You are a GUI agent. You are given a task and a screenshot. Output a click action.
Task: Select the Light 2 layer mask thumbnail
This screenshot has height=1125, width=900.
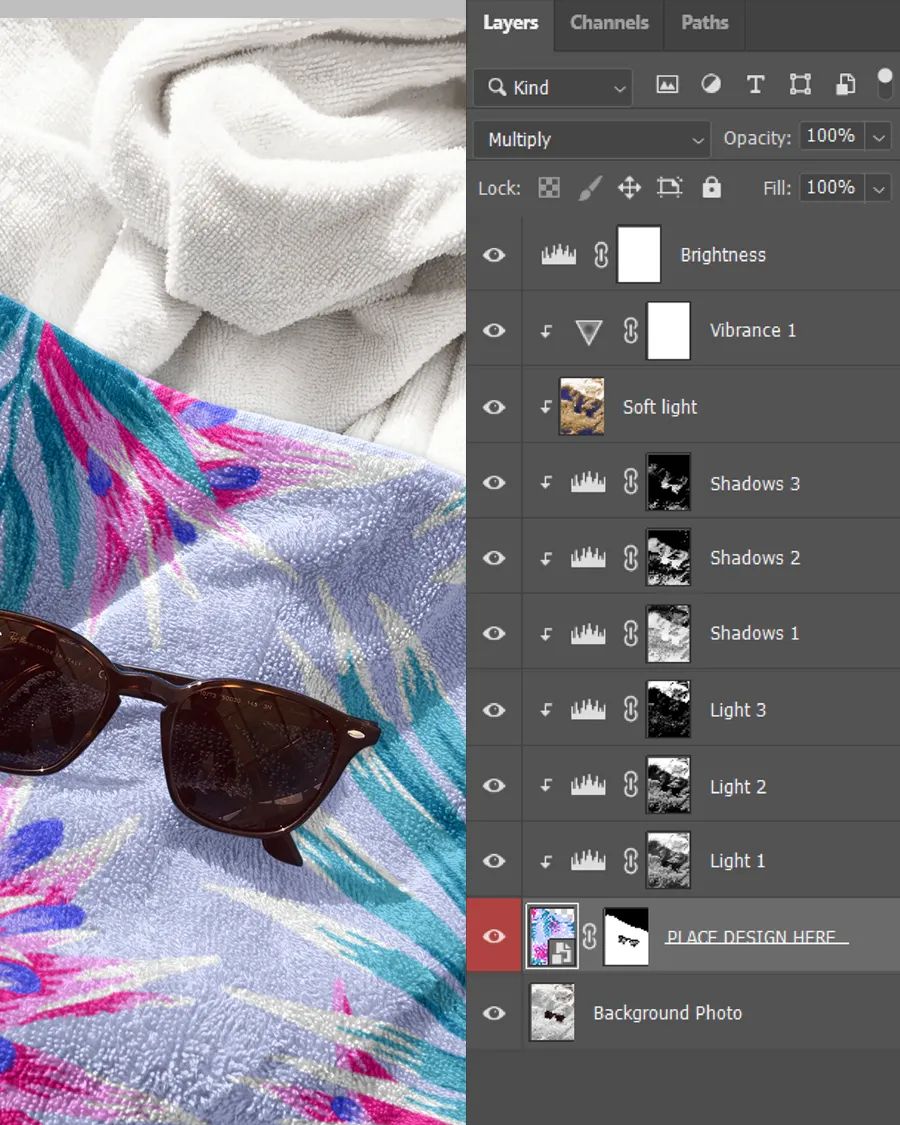[x=668, y=785]
